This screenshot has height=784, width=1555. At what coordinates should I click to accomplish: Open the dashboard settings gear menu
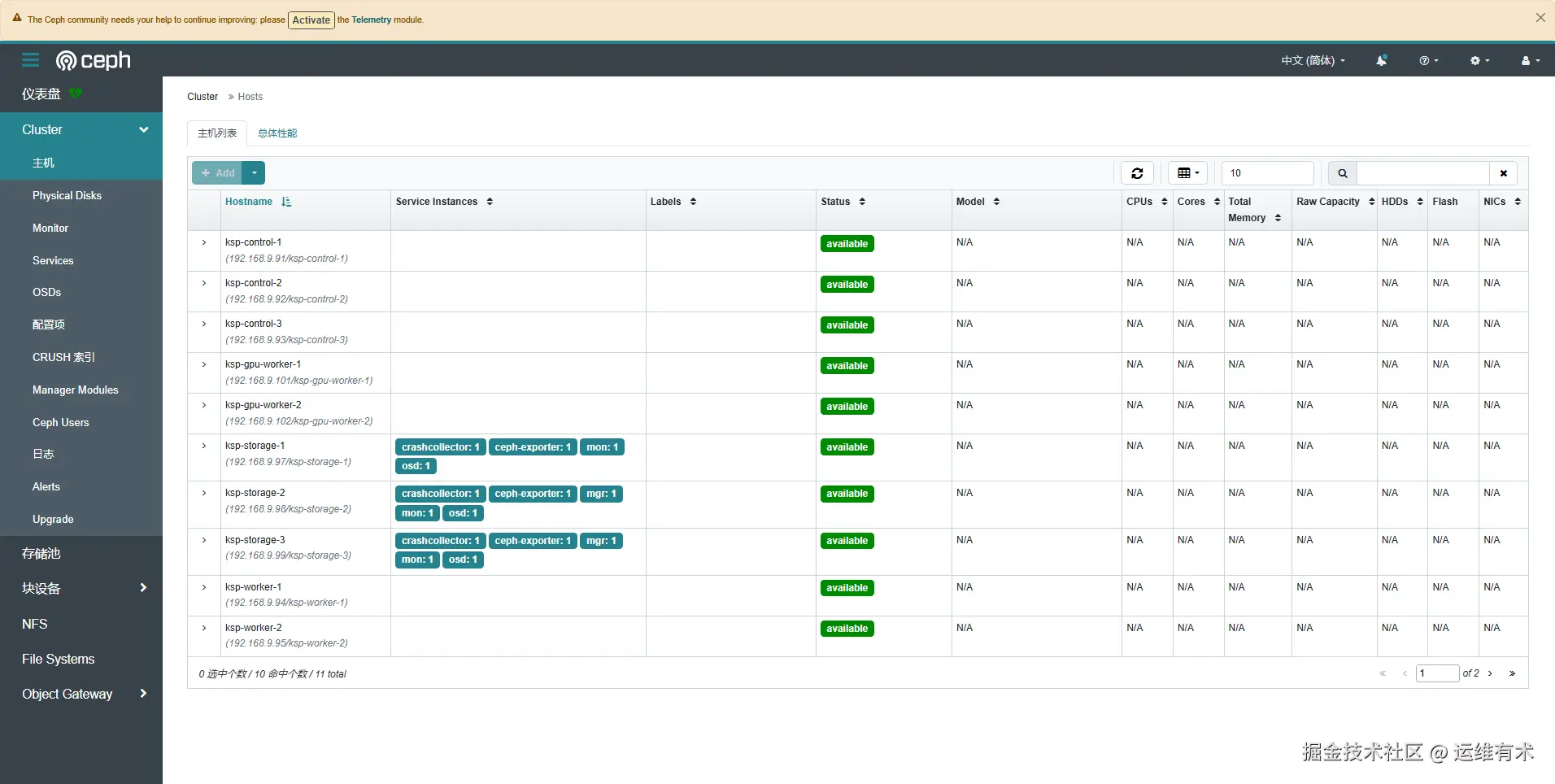[1479, 61]
